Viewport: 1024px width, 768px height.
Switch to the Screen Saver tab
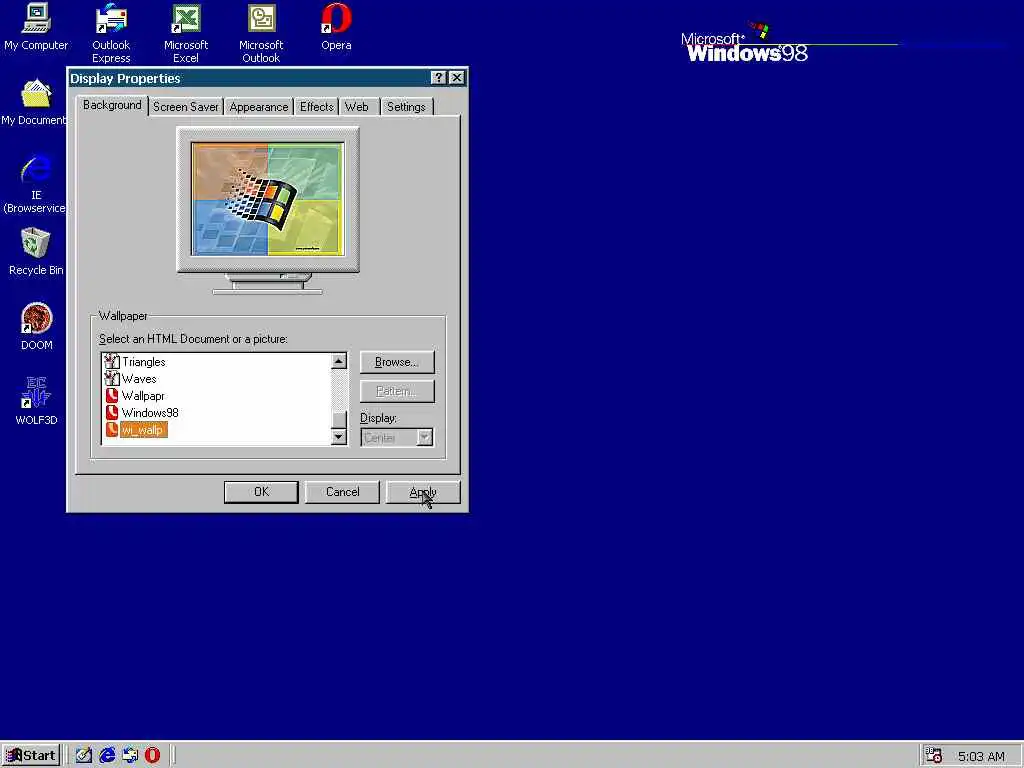pyautogui.click(x=185, y=106)
